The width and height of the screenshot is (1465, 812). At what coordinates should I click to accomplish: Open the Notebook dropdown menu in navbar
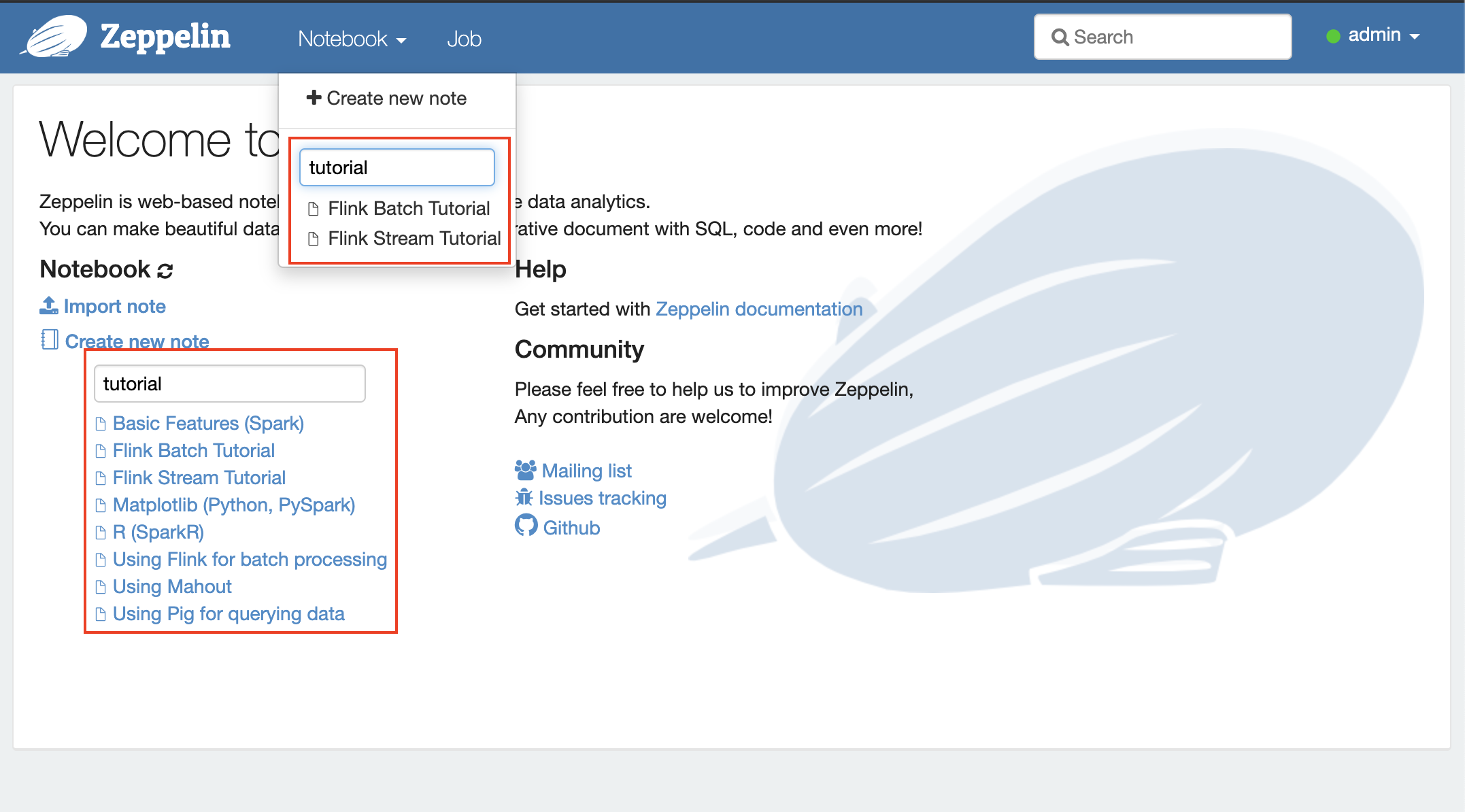pos(352,39)
